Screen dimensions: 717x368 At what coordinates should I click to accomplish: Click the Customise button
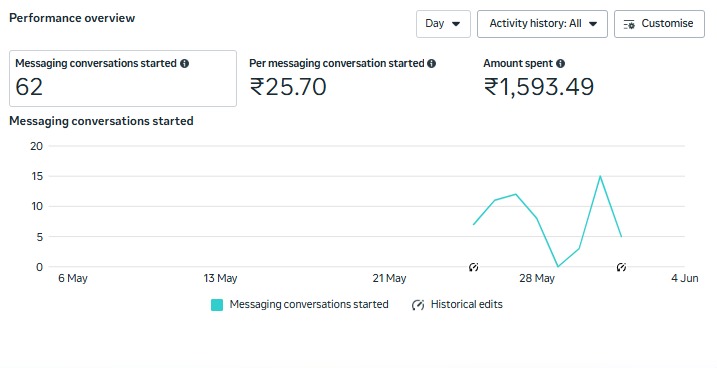(x=659, y=24)
